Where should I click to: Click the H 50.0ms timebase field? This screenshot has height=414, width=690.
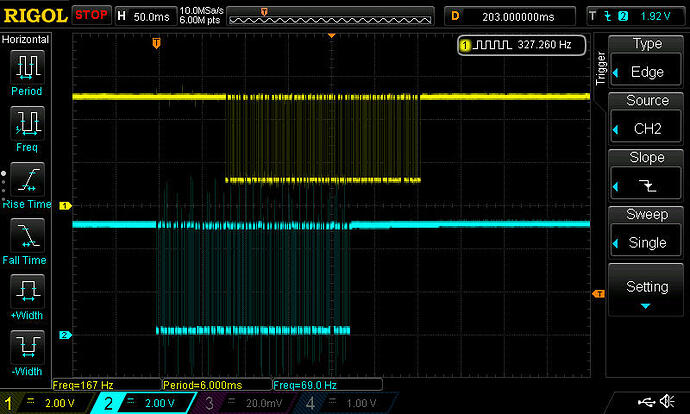[145, 16]
